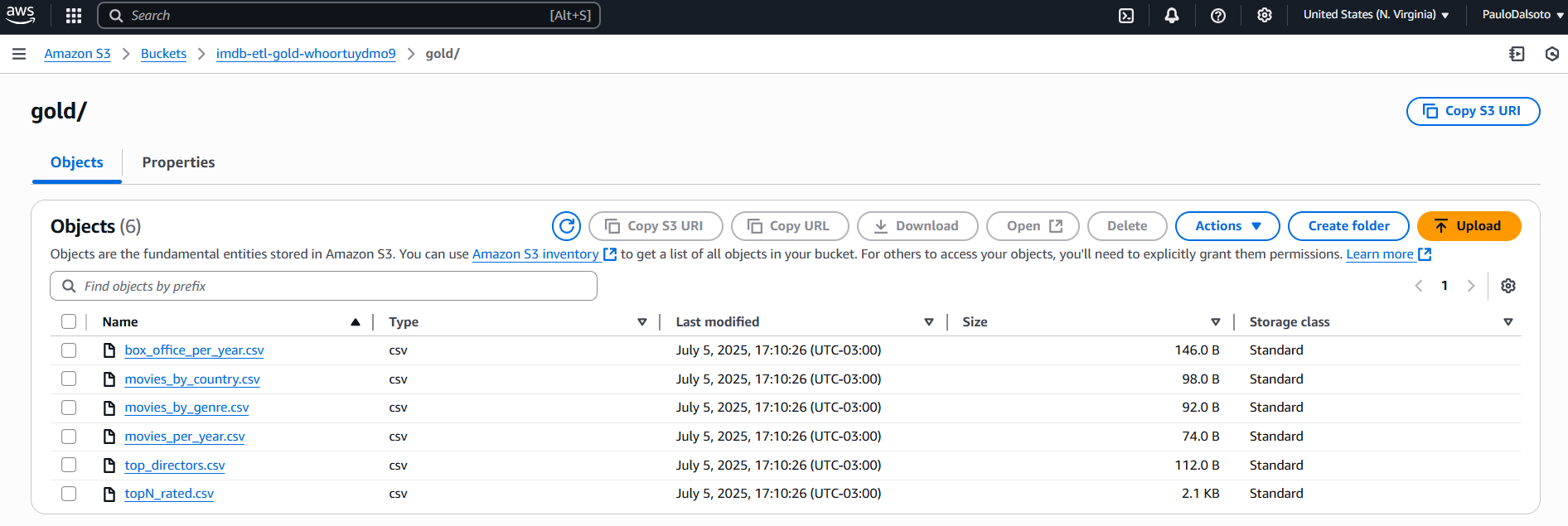The height and width of the screenshot is (526, 1568).
Task: Open the Actions dropdown menu
Action: click(x=1227, y=226)
